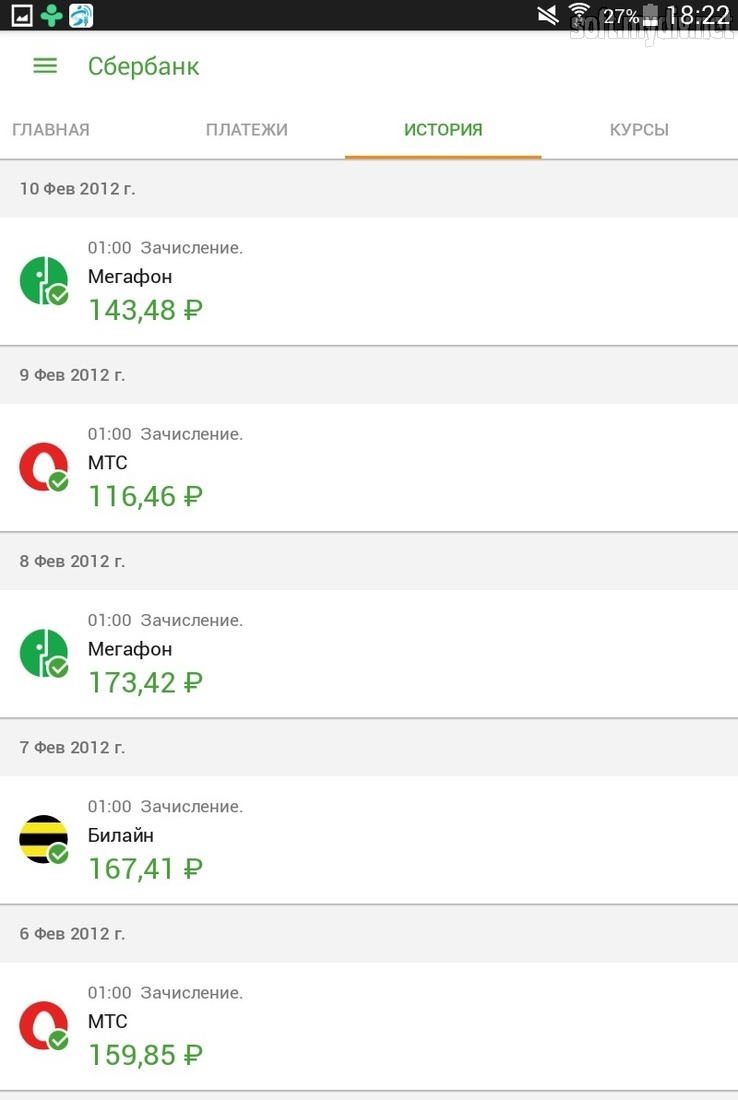Screen dimensions: 738x1100
Task: Open the 173,42 ₽ Мегафон transaction
Action: click(x=369, y=653)
